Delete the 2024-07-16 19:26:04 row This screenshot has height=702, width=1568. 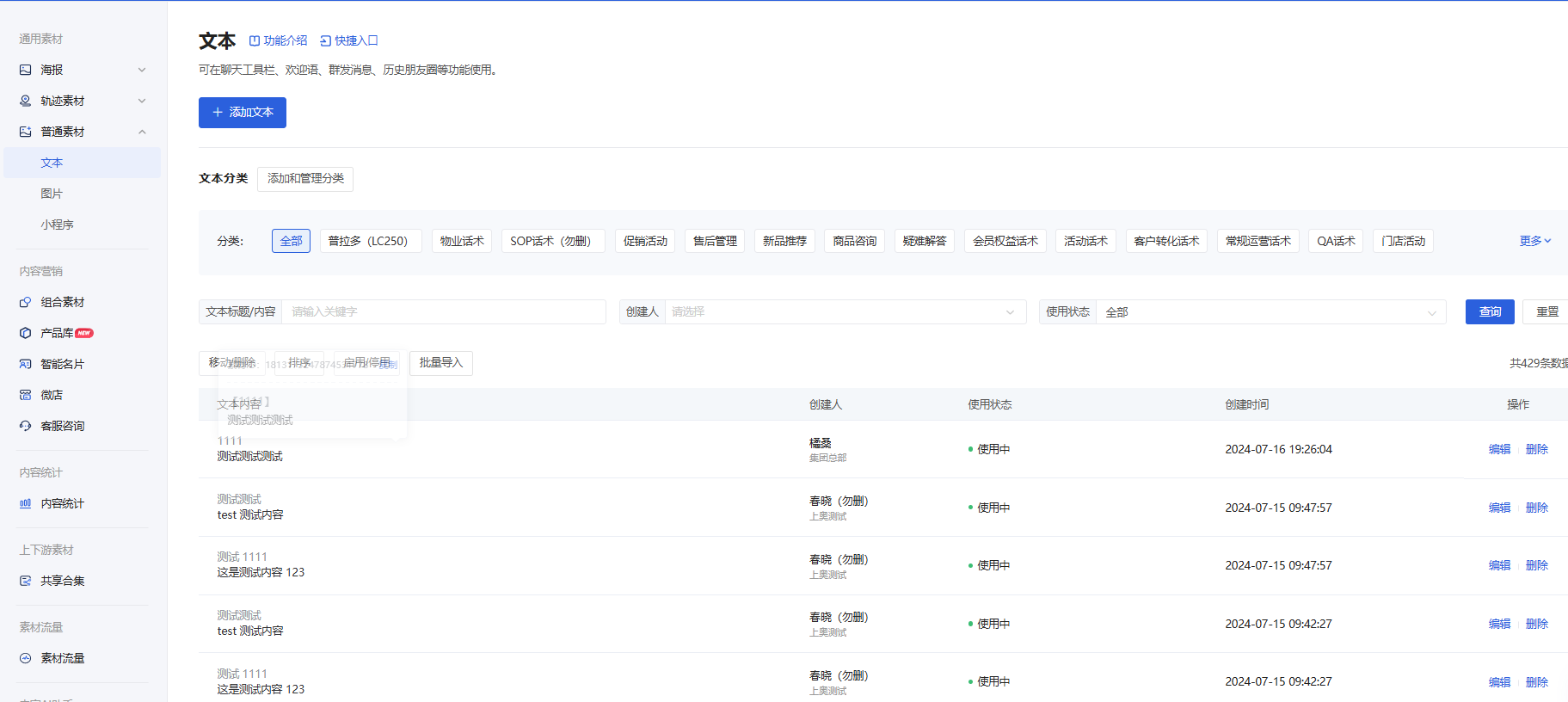(1536, 449)
